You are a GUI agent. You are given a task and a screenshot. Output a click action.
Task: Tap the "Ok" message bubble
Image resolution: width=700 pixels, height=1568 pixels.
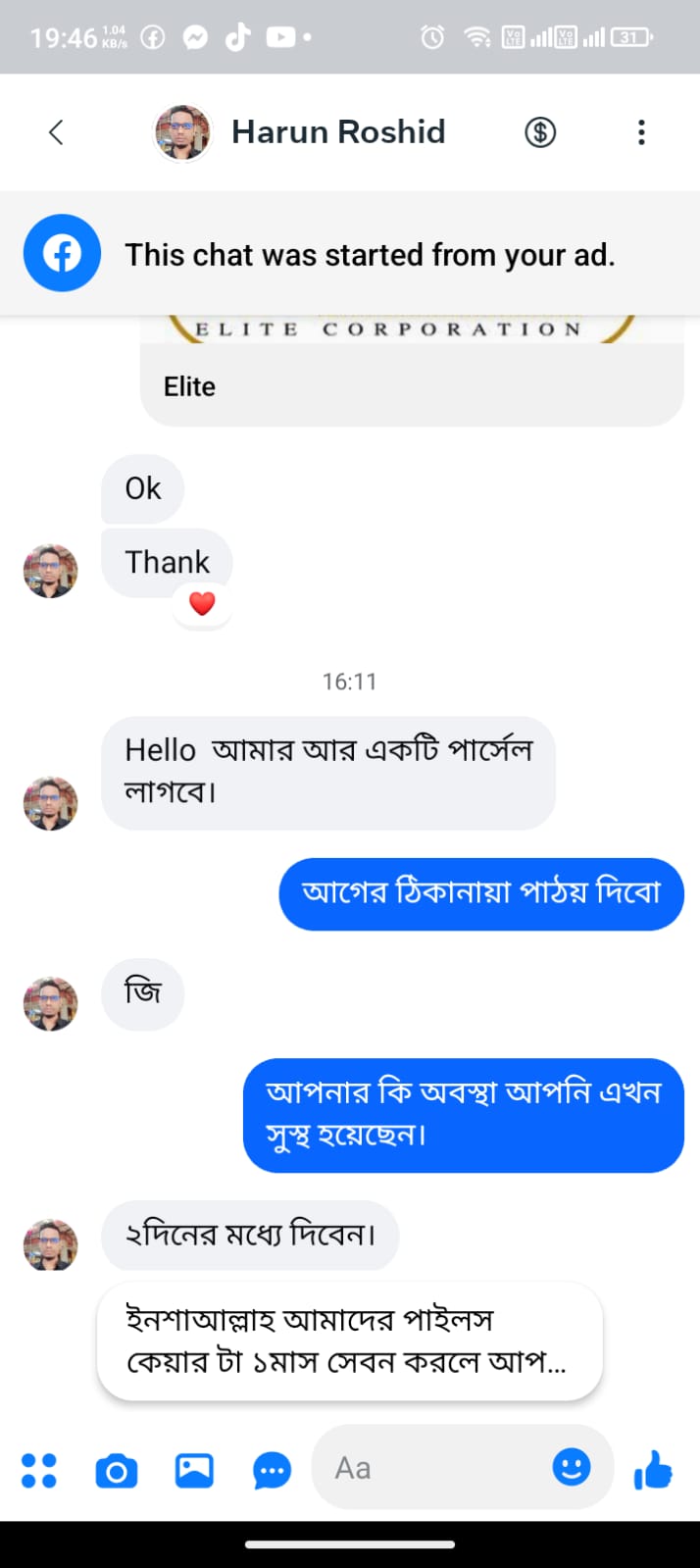tap(143, 488)
